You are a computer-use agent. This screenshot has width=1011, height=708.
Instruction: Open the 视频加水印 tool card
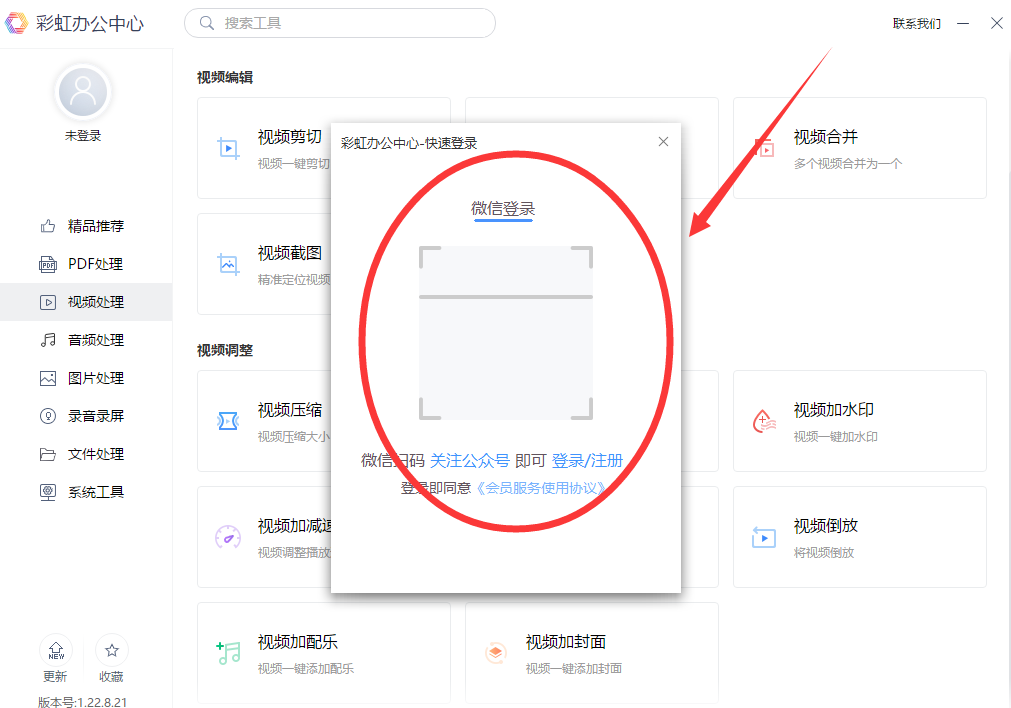(x=859, y=421)
